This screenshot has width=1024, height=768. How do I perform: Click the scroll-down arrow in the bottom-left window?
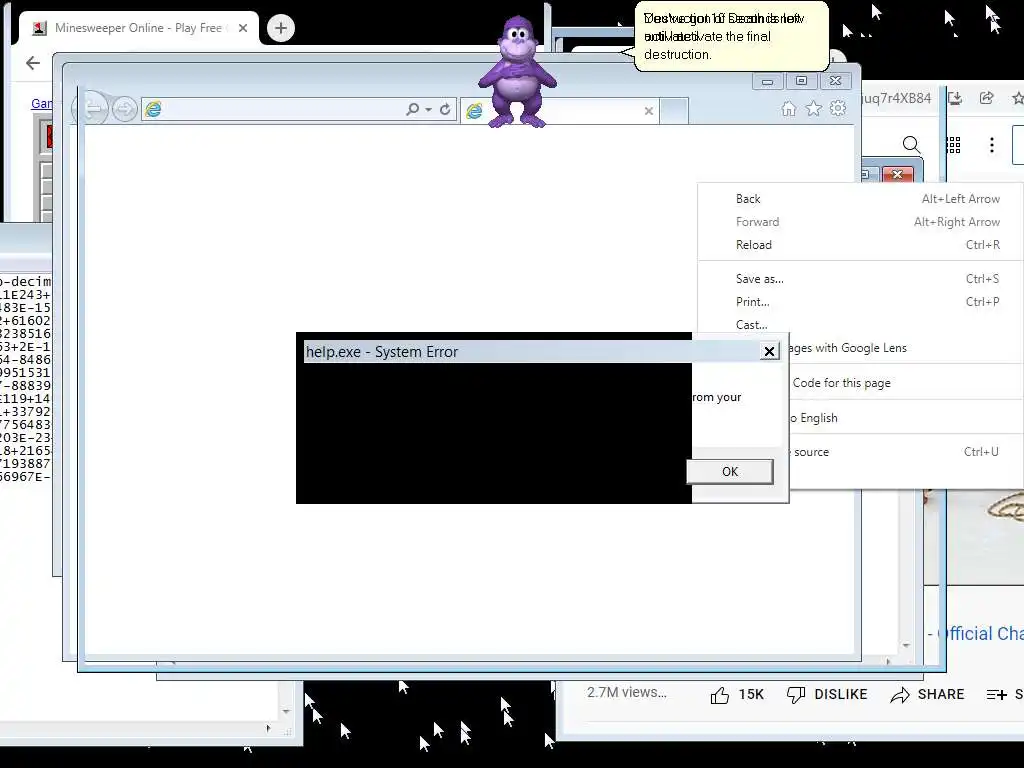pos(286,711)
